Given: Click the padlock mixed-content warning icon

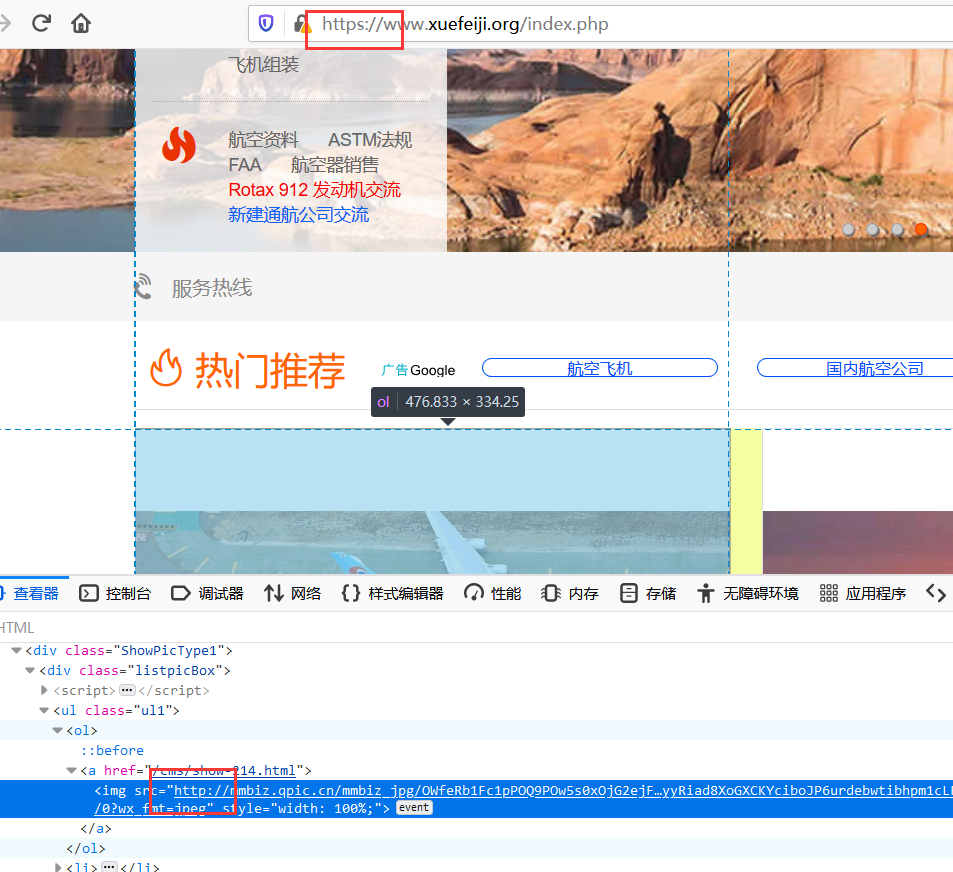Looking at the screenshot, I should [299, 24].
